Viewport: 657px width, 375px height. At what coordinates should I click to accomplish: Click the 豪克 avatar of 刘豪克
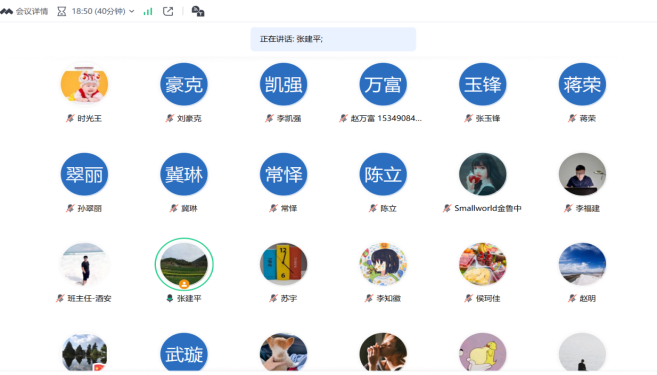184,84
